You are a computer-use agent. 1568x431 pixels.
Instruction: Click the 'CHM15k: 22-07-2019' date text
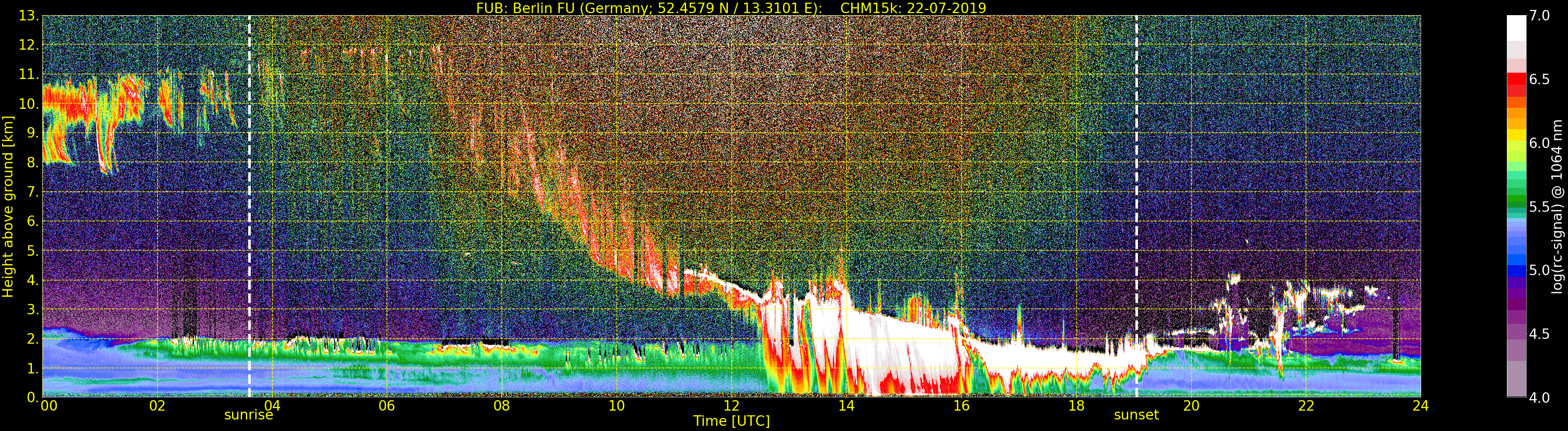coord(913,8)
